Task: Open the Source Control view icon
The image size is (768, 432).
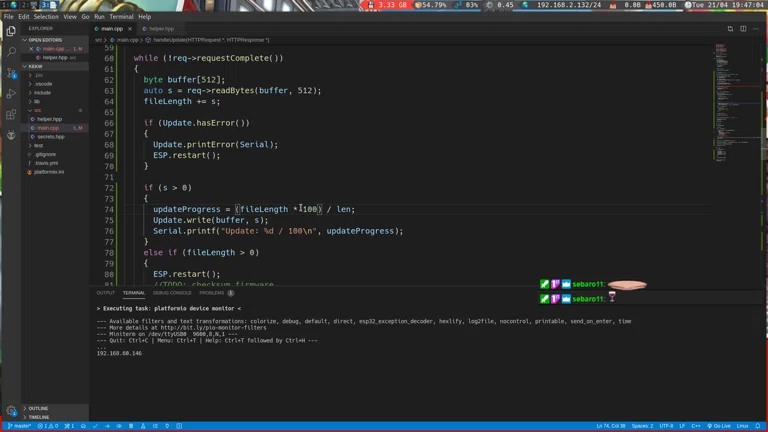Action: (11, 73)
